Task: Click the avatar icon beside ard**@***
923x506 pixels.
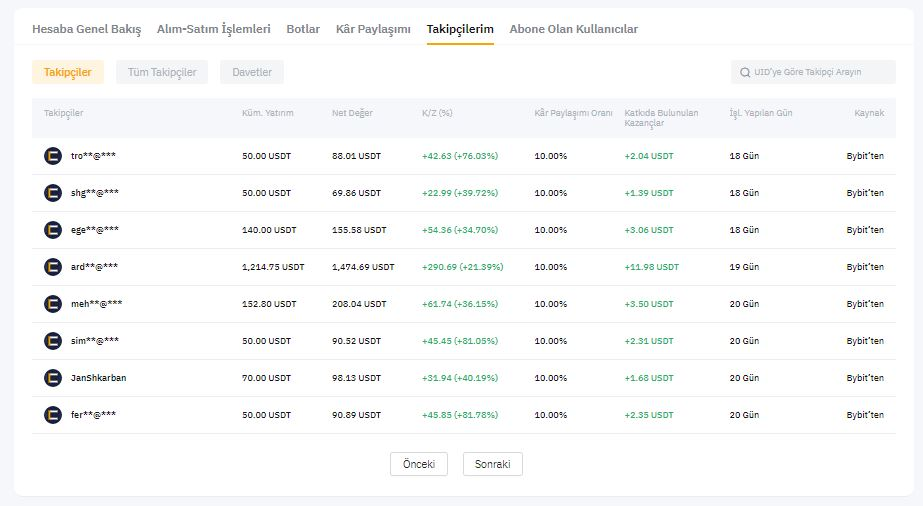Action: pyautogui.click(x=53, y=267)
